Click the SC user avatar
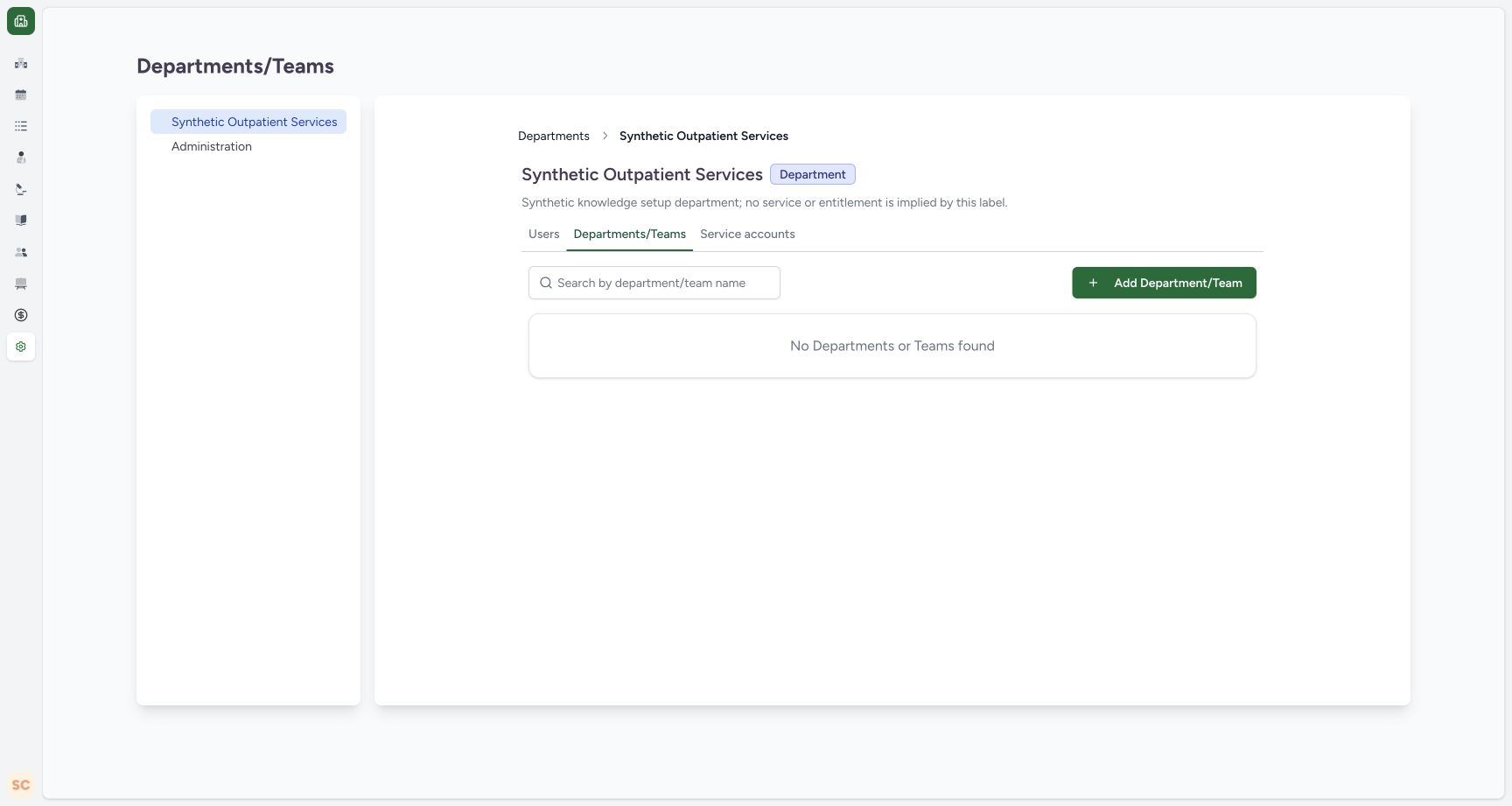Viewport: 1512px width, 806px height. [21, 785]
